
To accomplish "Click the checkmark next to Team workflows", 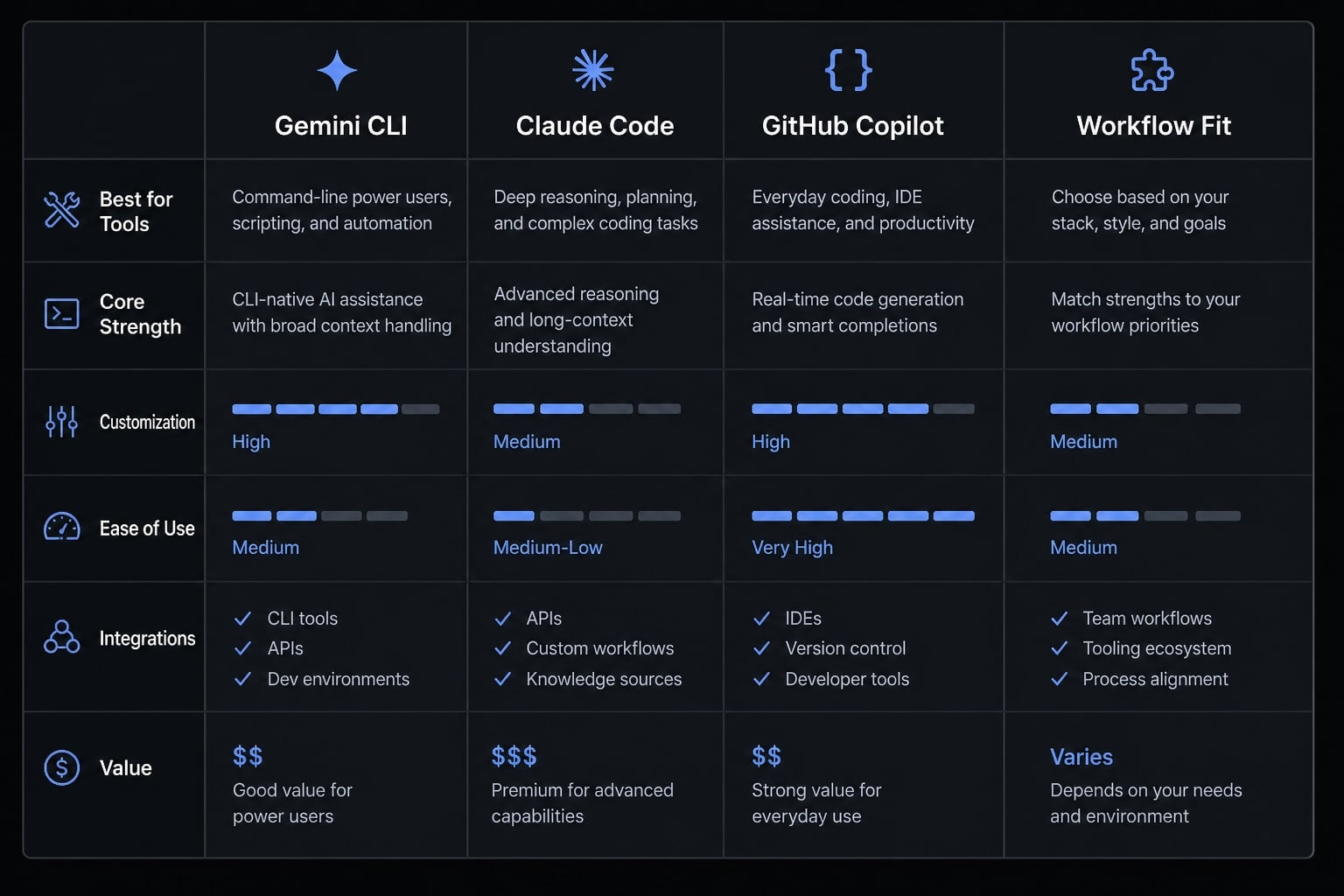I will point(1060,619).
